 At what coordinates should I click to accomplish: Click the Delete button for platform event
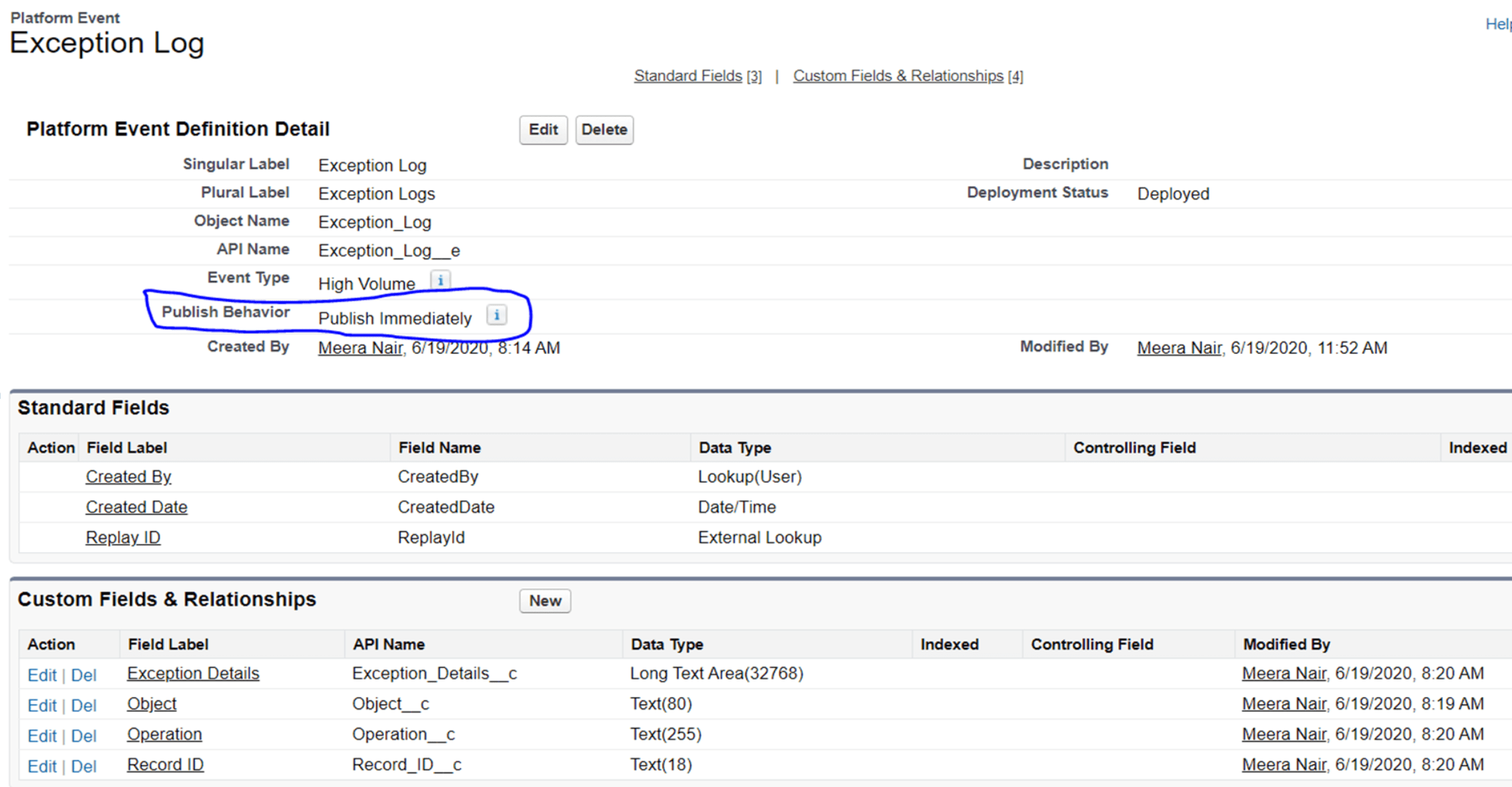click(604, 130)
